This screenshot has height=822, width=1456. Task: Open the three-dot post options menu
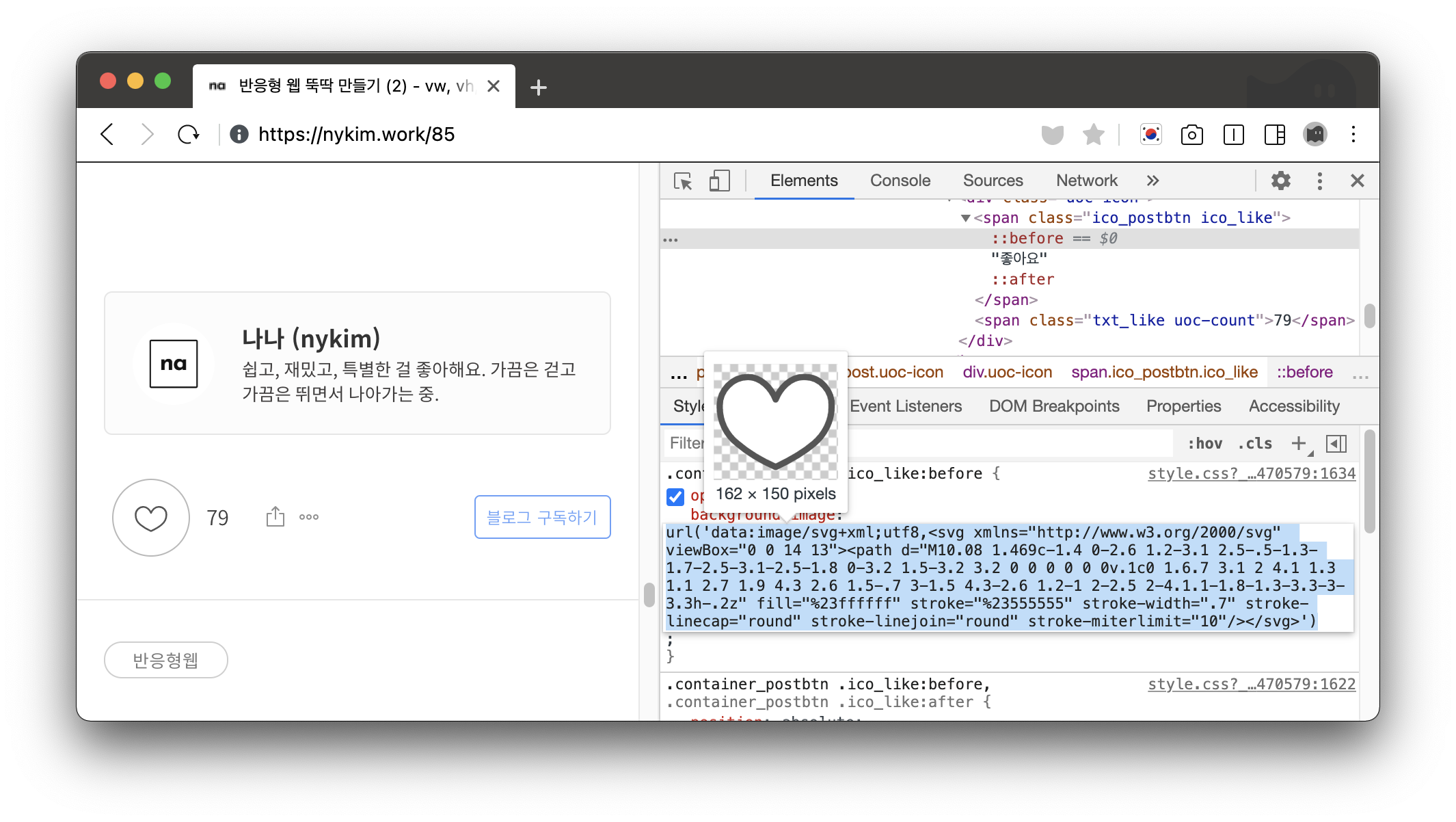(309, 517)
